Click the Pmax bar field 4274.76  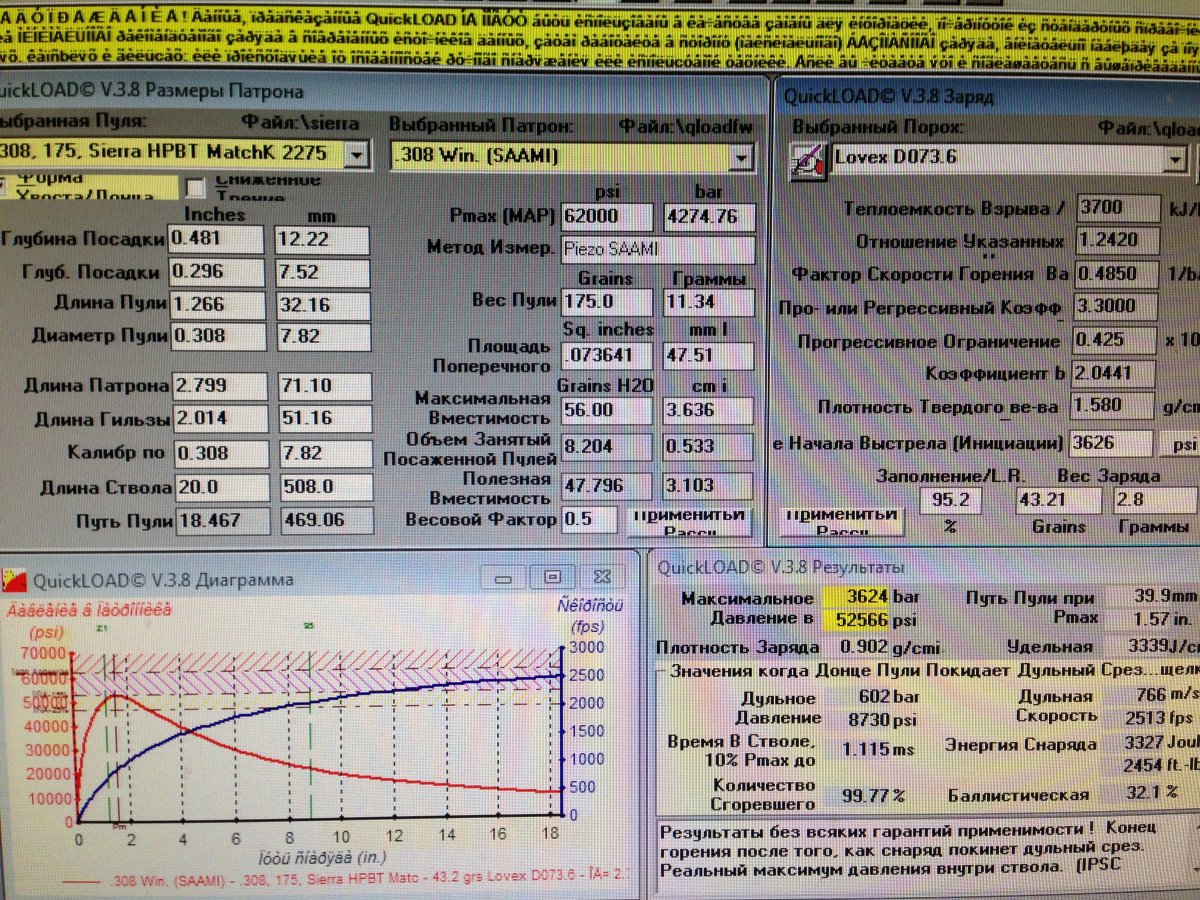pos(709,218)
